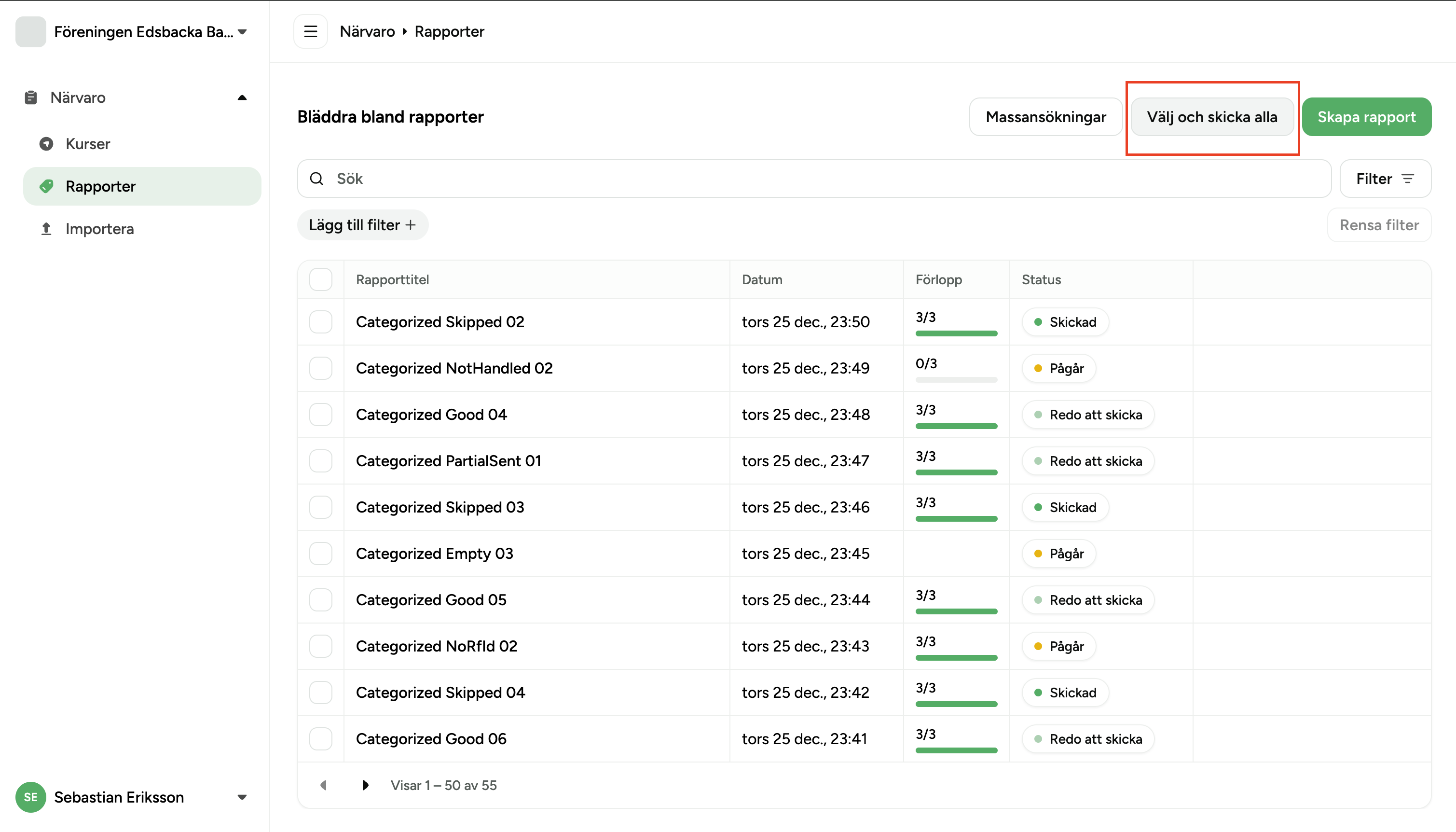This screenshot has width=1456, height=832.
Task: Click the Rapporter tag icon
Action: click(x=46, y=186)
